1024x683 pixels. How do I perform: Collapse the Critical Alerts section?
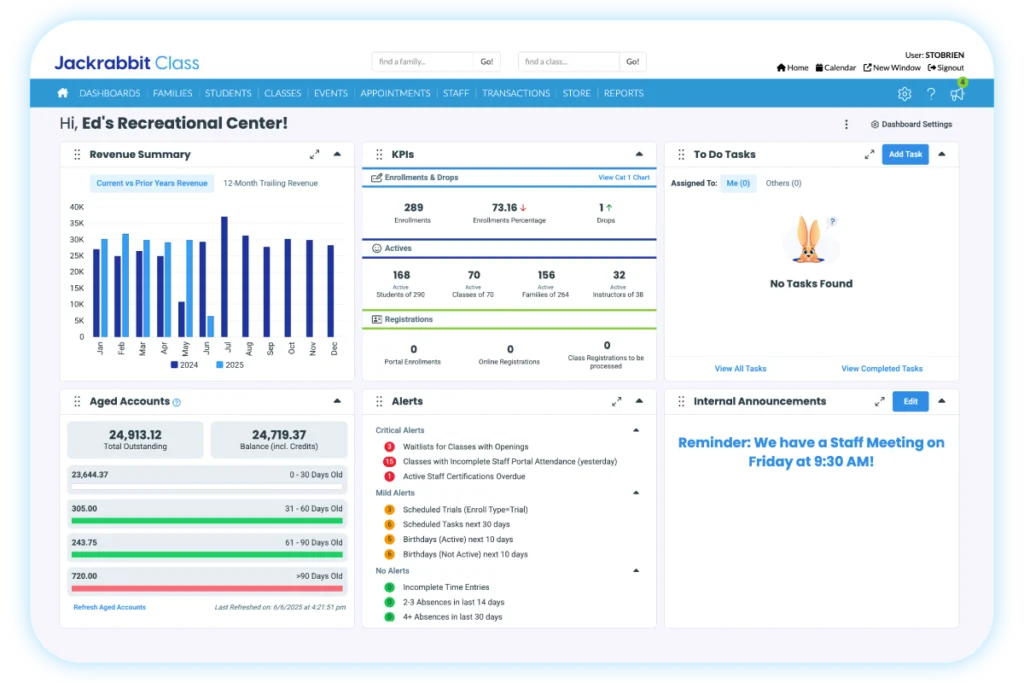pos(636,430)
